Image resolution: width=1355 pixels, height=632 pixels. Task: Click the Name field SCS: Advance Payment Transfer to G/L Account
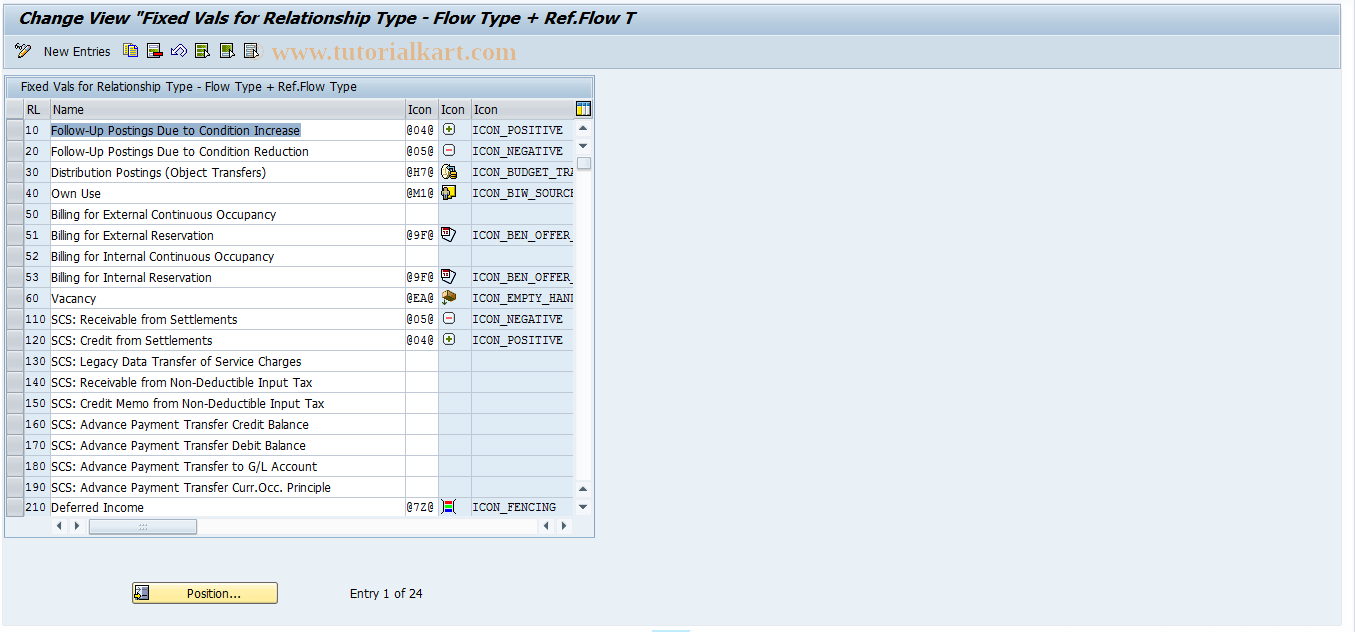[227, 466]
